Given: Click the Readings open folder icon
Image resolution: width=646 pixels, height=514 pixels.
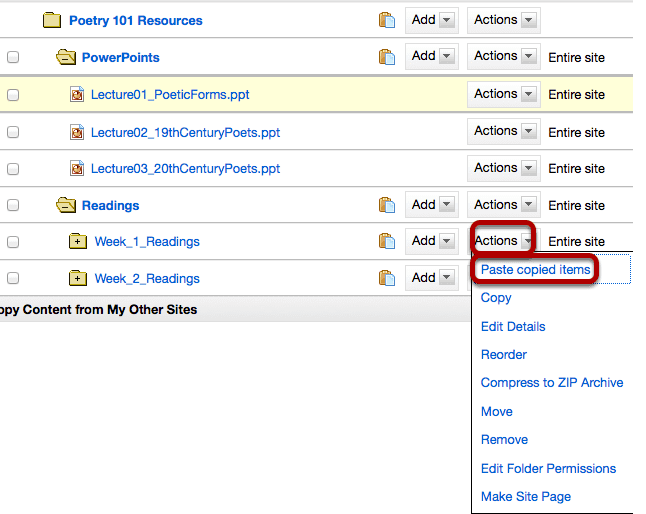Looking at the screenshot, I should (x=66, y=205).
